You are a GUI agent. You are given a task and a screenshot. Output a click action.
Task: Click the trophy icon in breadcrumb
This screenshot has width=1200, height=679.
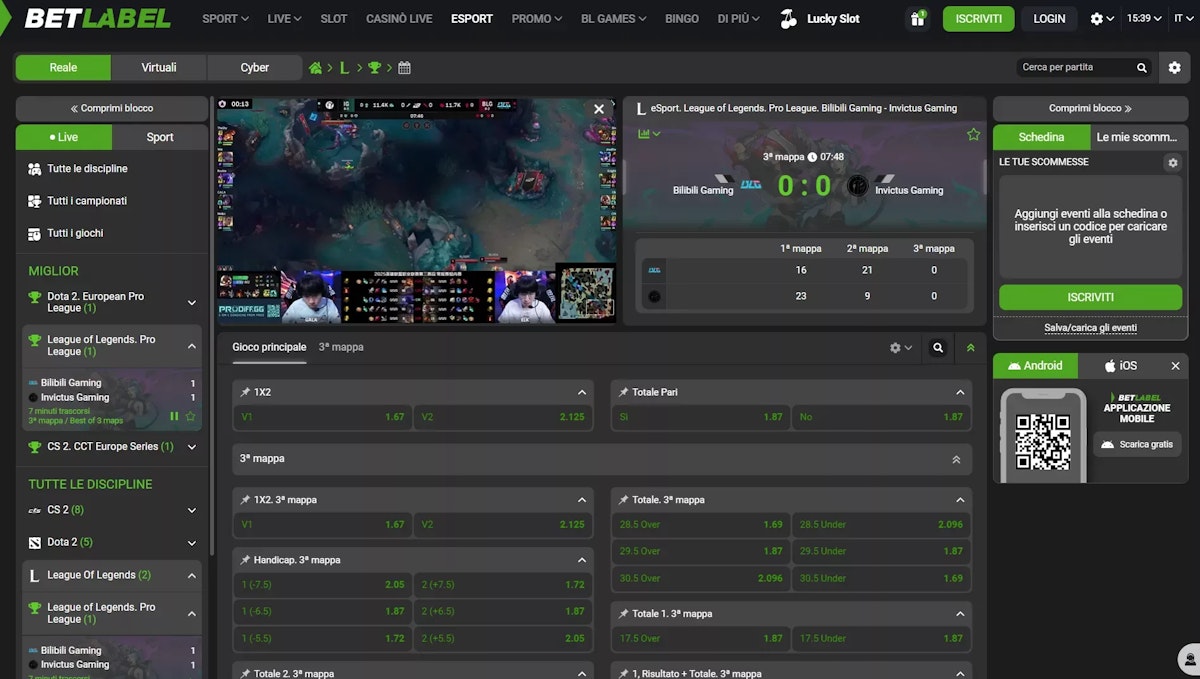(375, 68)
